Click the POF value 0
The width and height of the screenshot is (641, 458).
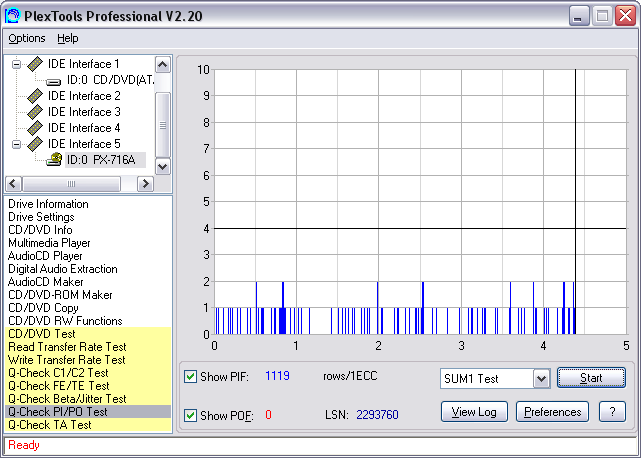point(268,415)
